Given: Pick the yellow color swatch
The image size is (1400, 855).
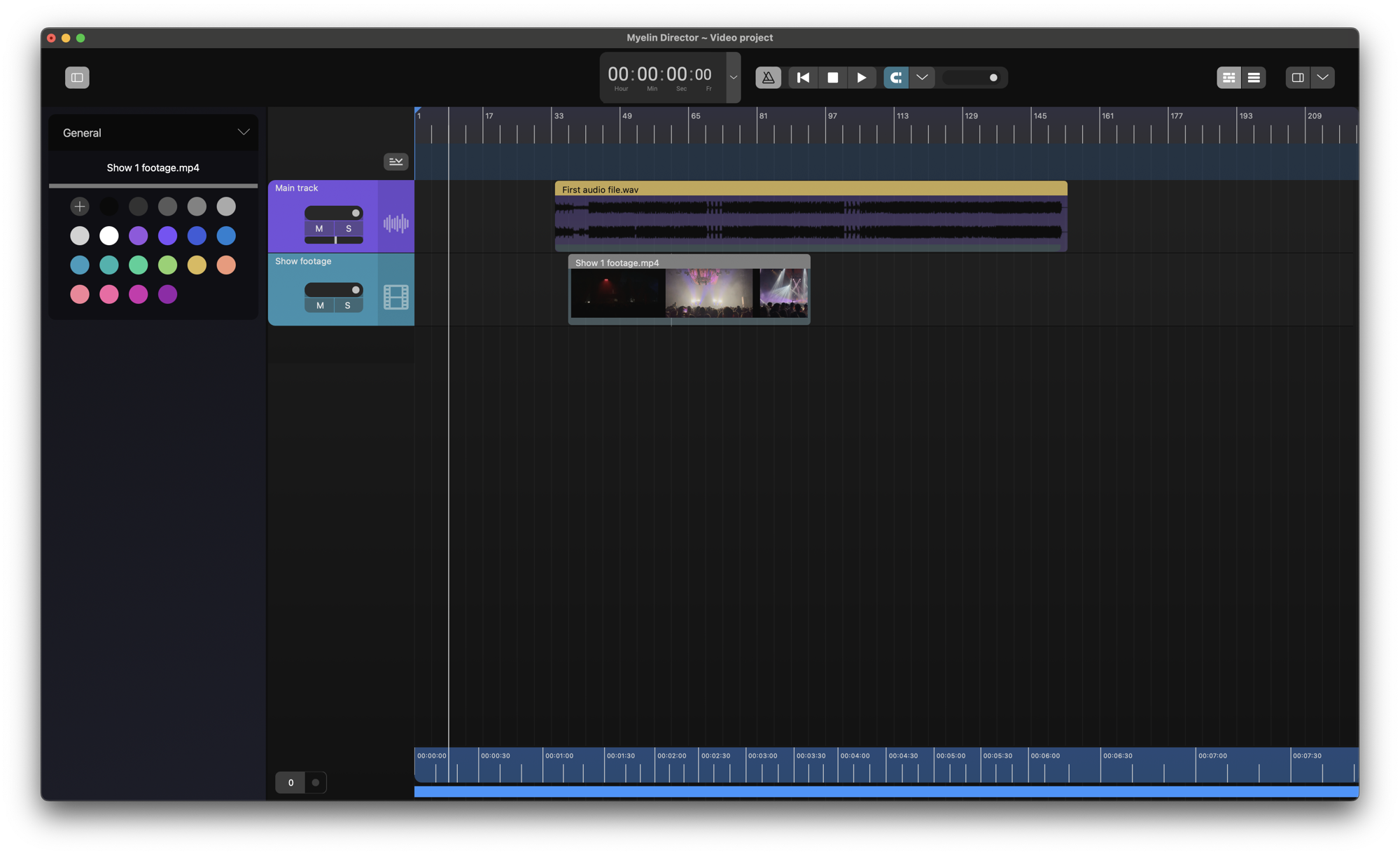Looking at the screenshot, I should pyautogui.click(x=197, y=265).
